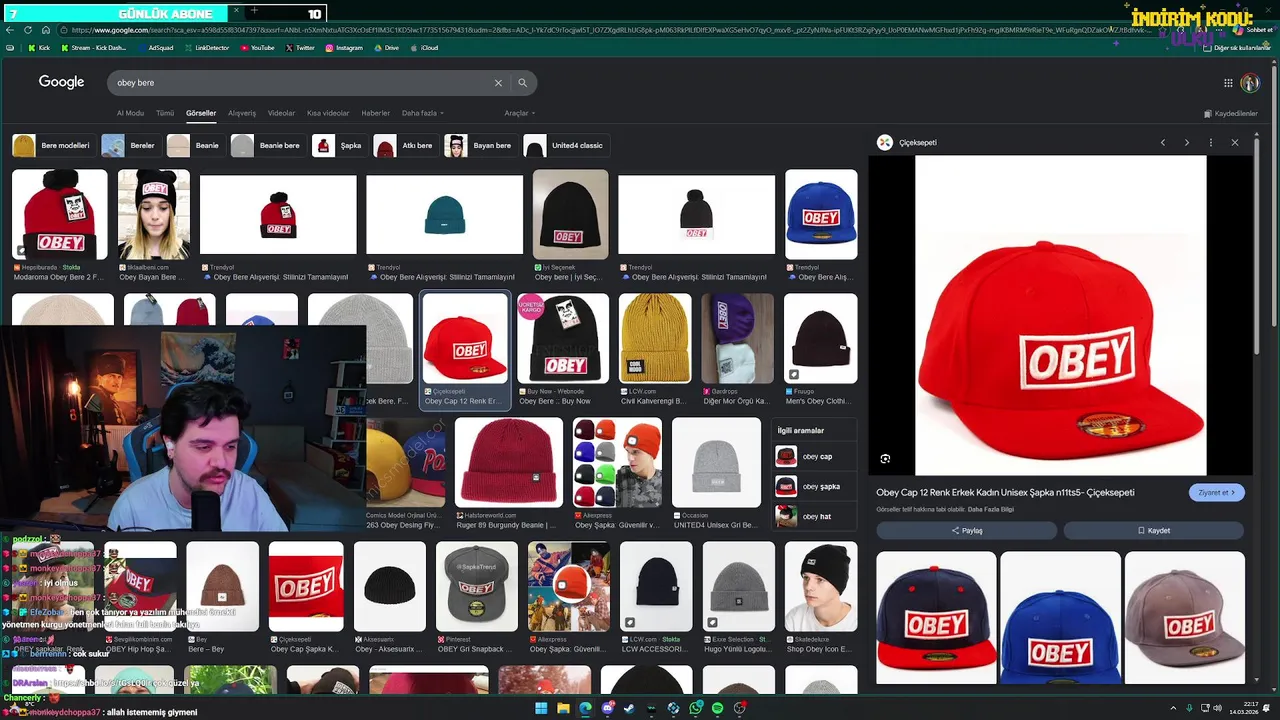Open the Araçlar tools dropdown
This screenshot has height=720, width=1280.
coord(520,113)
